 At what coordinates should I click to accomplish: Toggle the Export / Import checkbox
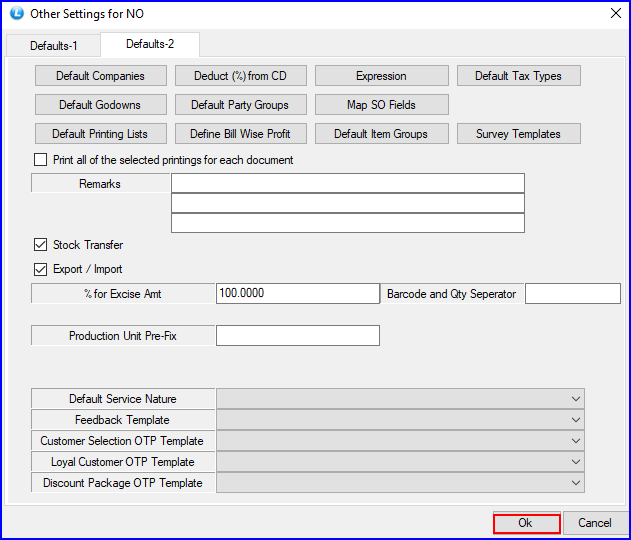coord(40,269)
